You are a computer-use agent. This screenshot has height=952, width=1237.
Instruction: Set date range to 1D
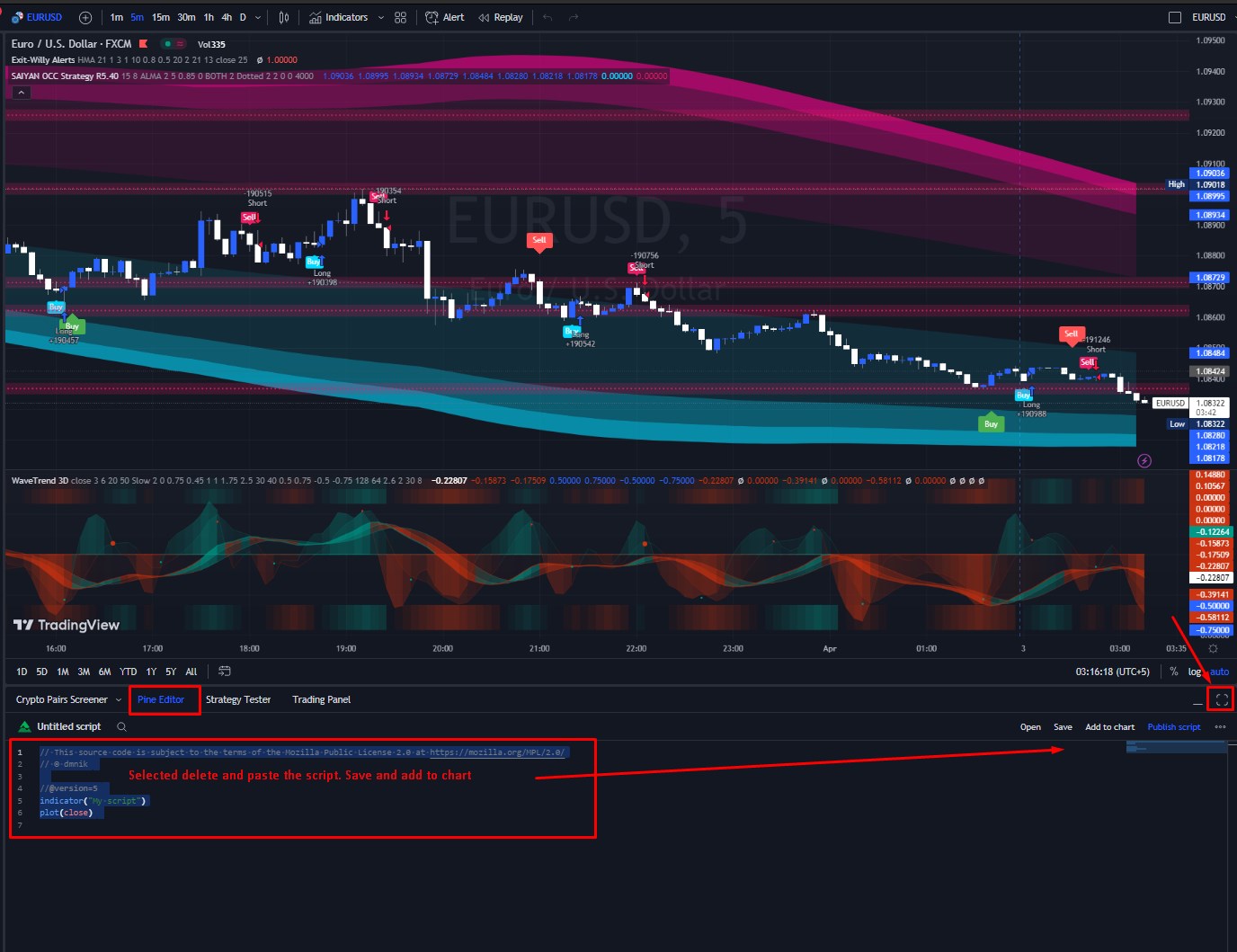pyautogui.click(x=22, y=672)
